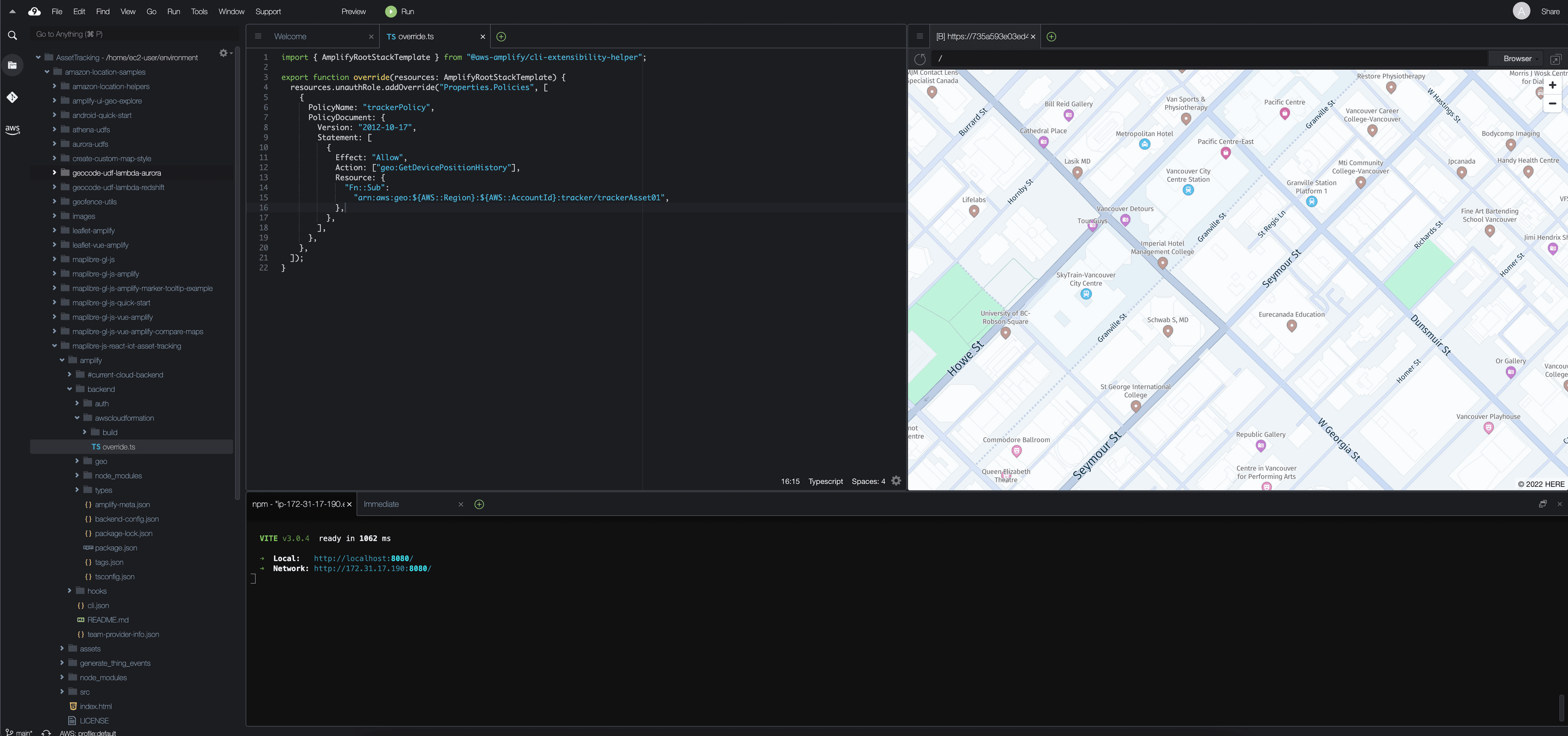Click main branch indicator in status bar

coord(19,732)
